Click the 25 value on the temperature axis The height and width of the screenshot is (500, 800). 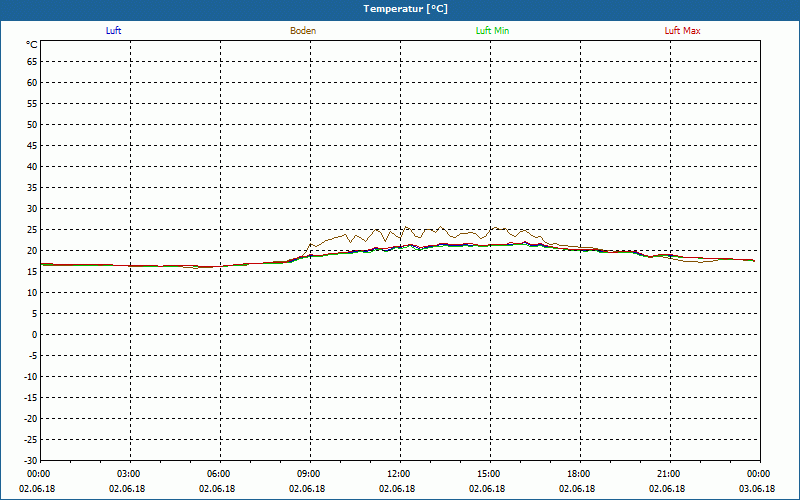[32, 230]
